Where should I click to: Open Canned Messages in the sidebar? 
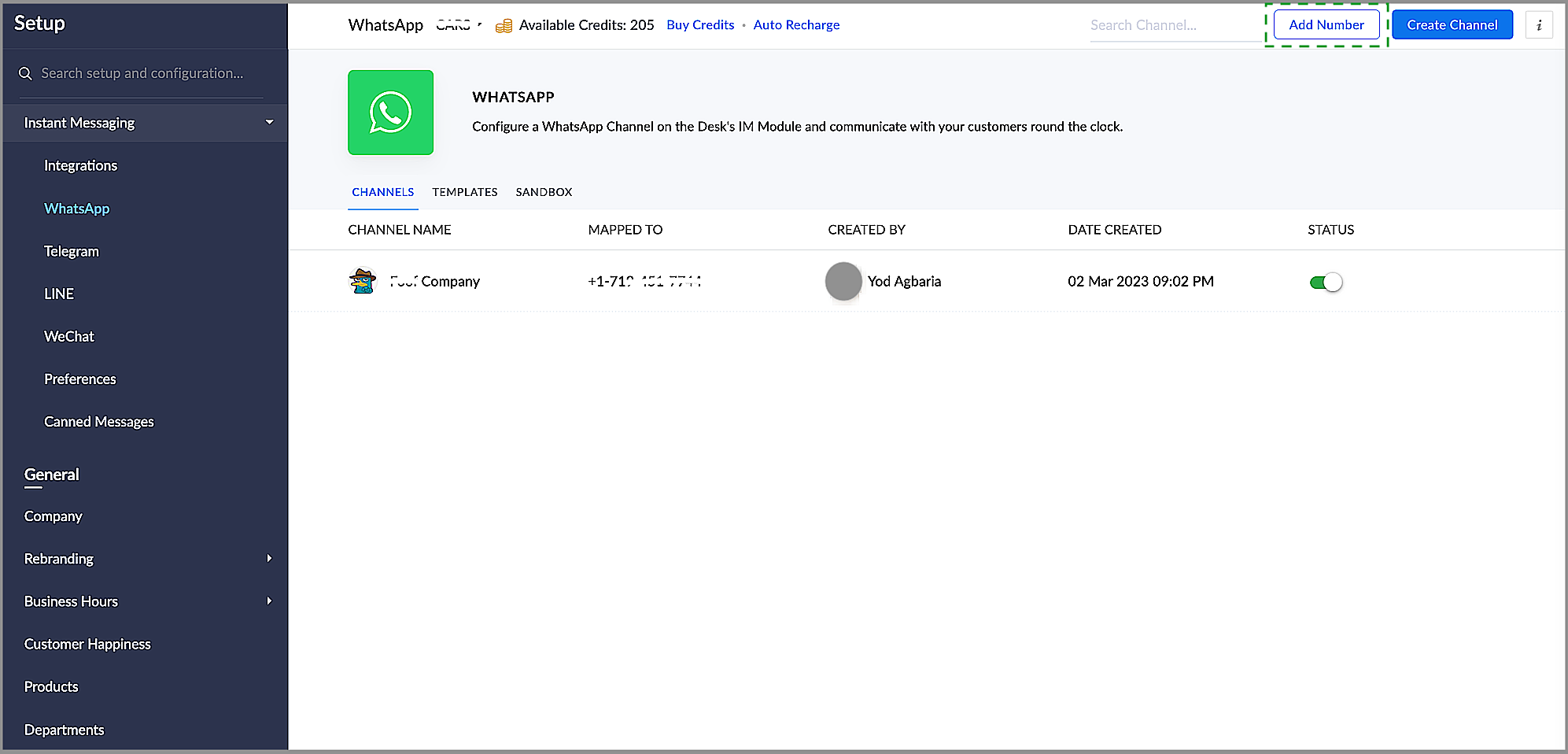tap(99, 422)
